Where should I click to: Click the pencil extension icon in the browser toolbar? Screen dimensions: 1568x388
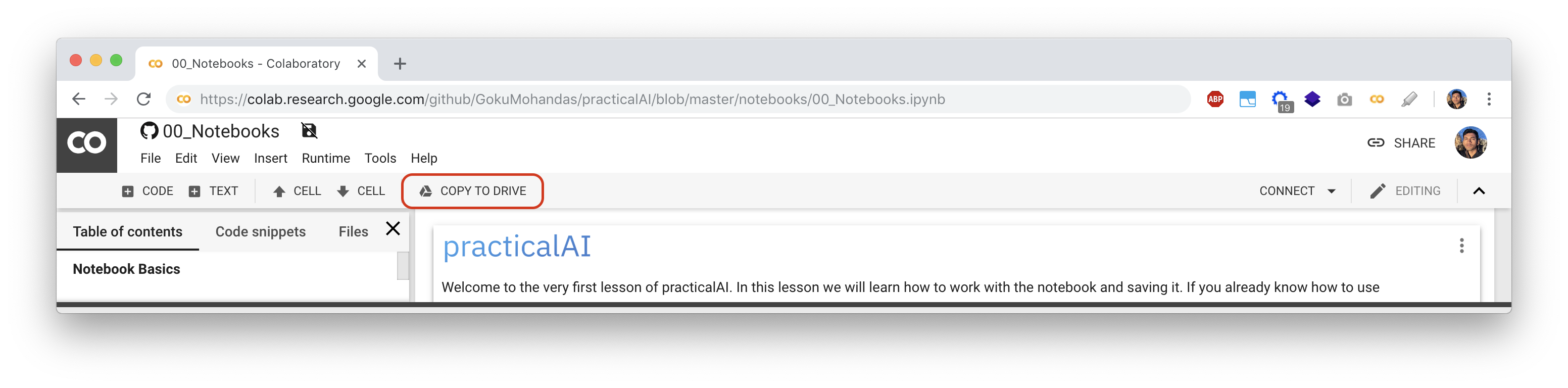tap(1409, 99)
